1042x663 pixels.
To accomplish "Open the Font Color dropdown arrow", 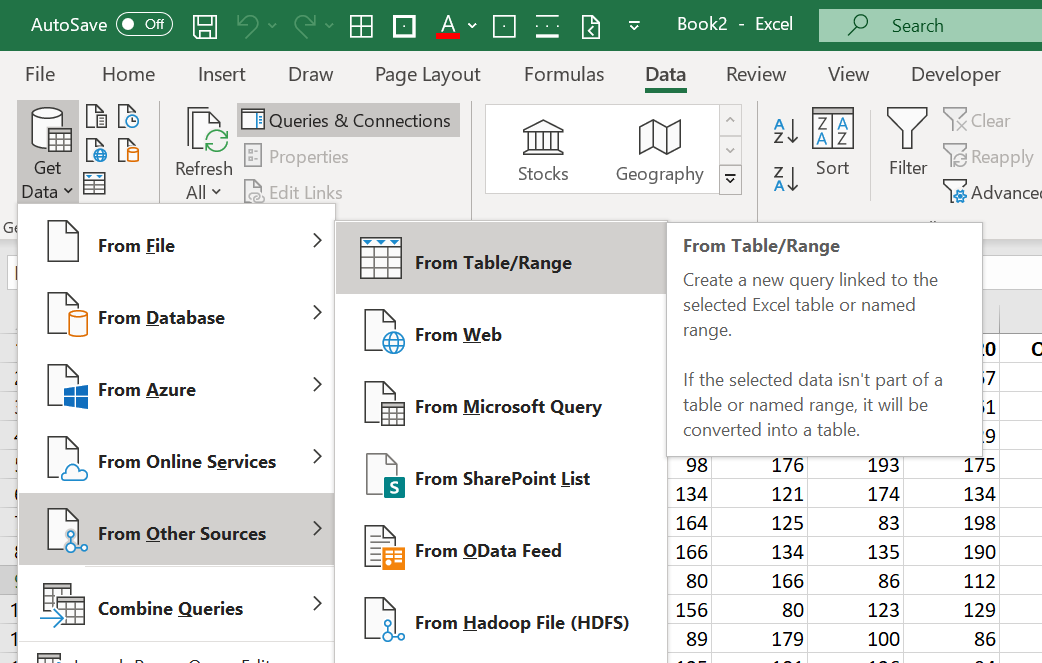I will click(x=472, y=26).
